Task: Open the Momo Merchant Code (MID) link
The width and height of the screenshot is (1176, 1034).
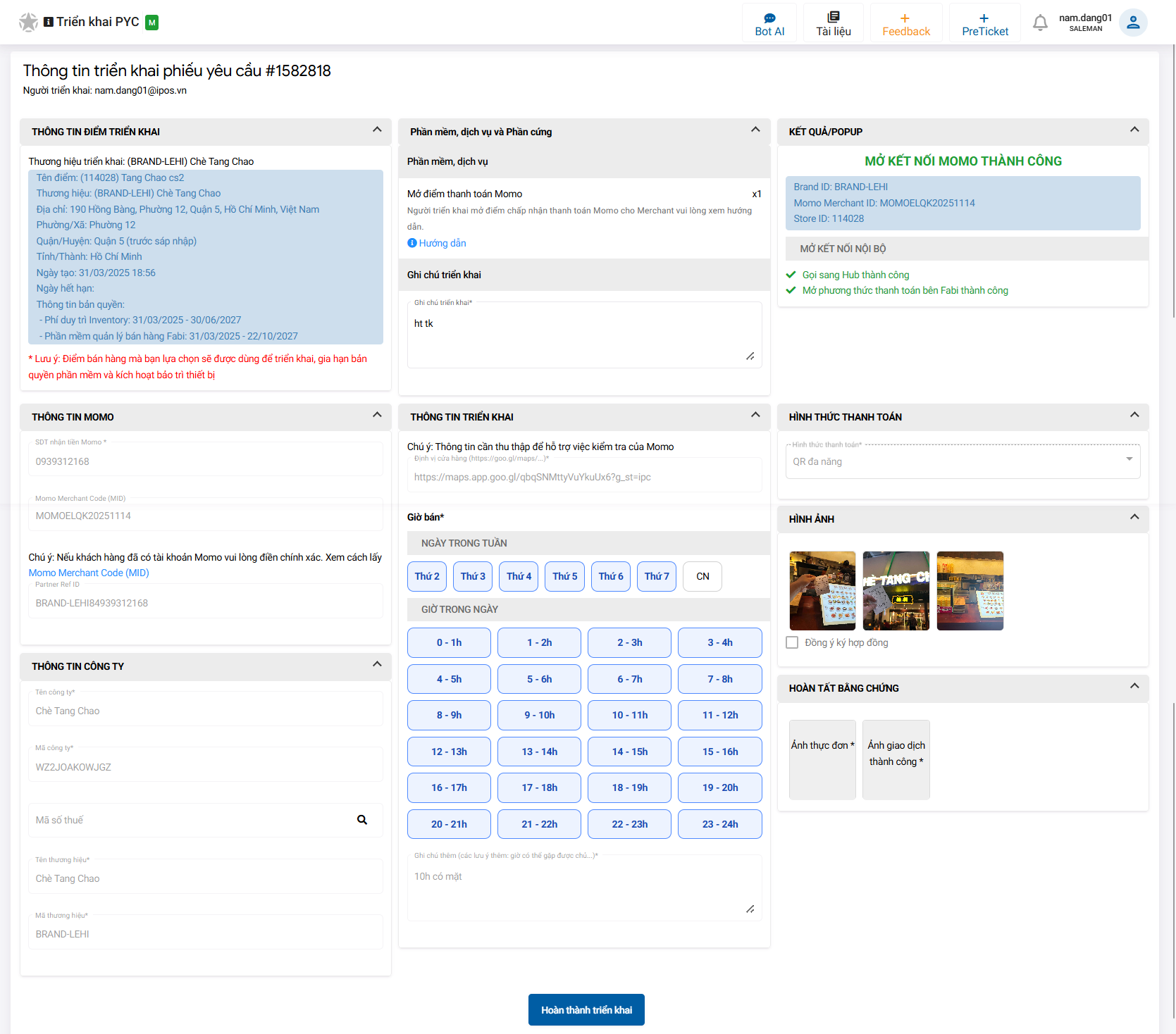Action: [89, 573]
